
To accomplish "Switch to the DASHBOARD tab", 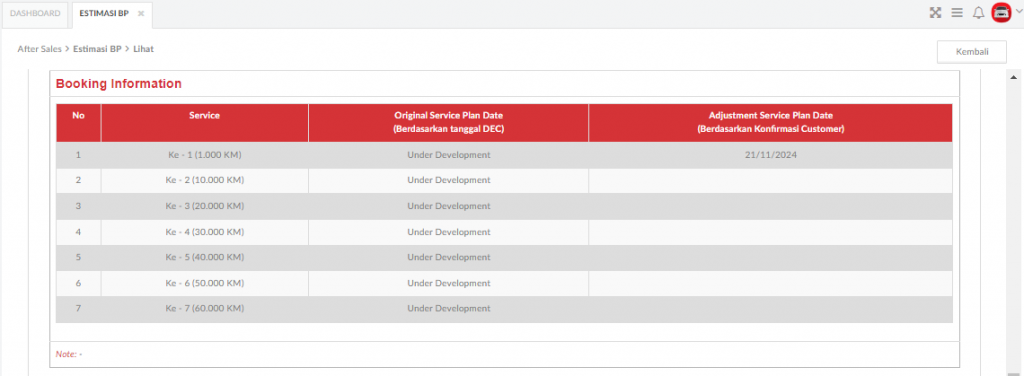I will [35, 14].
